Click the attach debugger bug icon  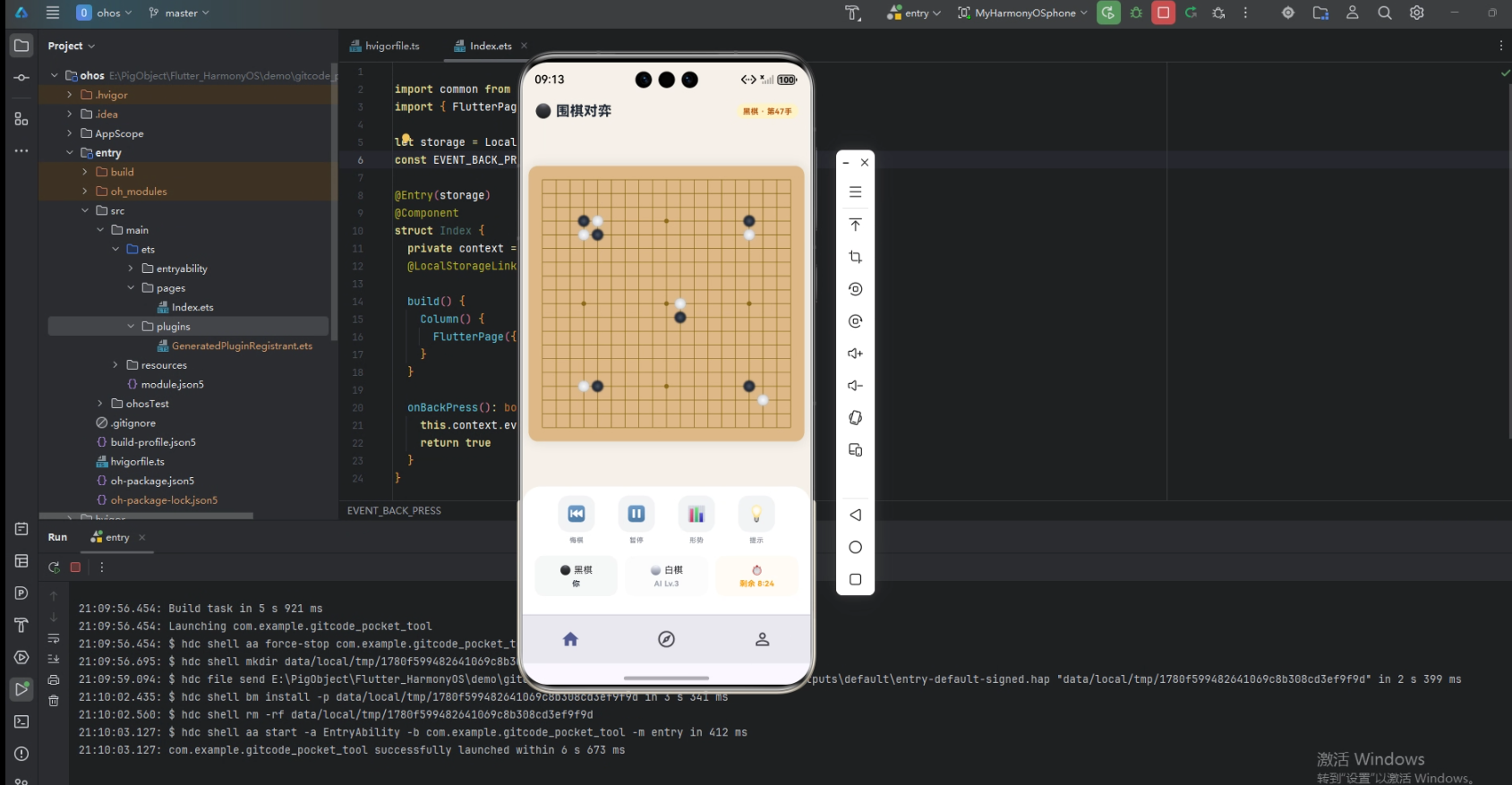[1218, 13]
